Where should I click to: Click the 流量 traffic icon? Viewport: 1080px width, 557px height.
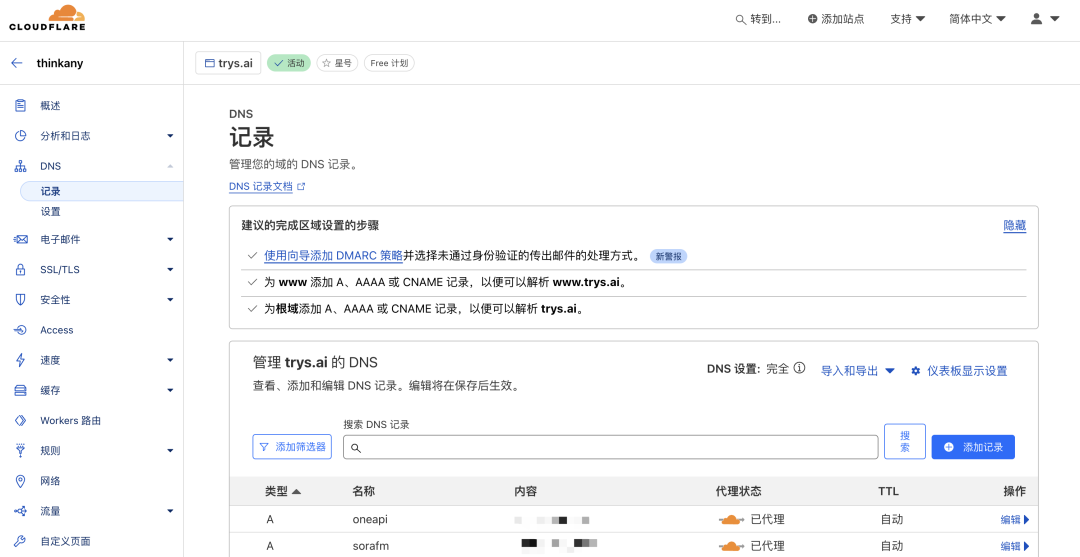[x=20, y=511]
